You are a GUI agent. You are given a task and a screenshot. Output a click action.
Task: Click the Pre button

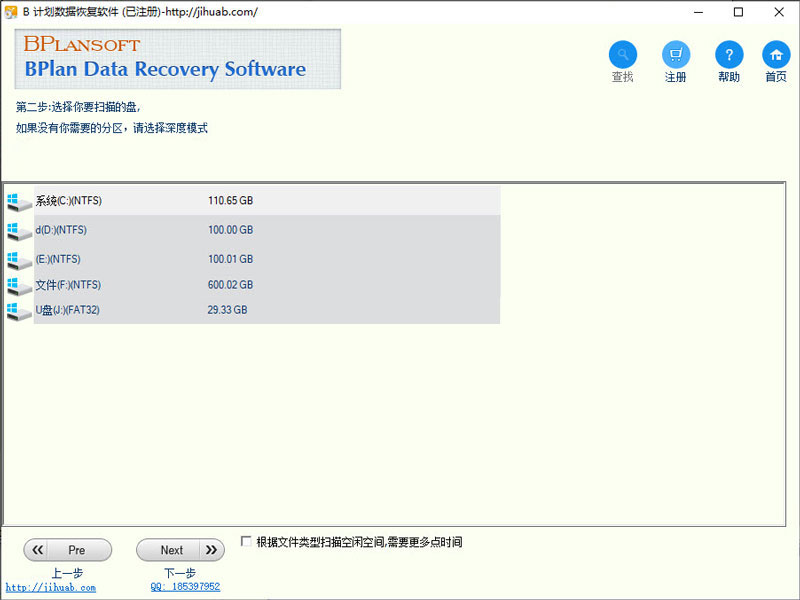pyautogui.click(x=67, y=550)
